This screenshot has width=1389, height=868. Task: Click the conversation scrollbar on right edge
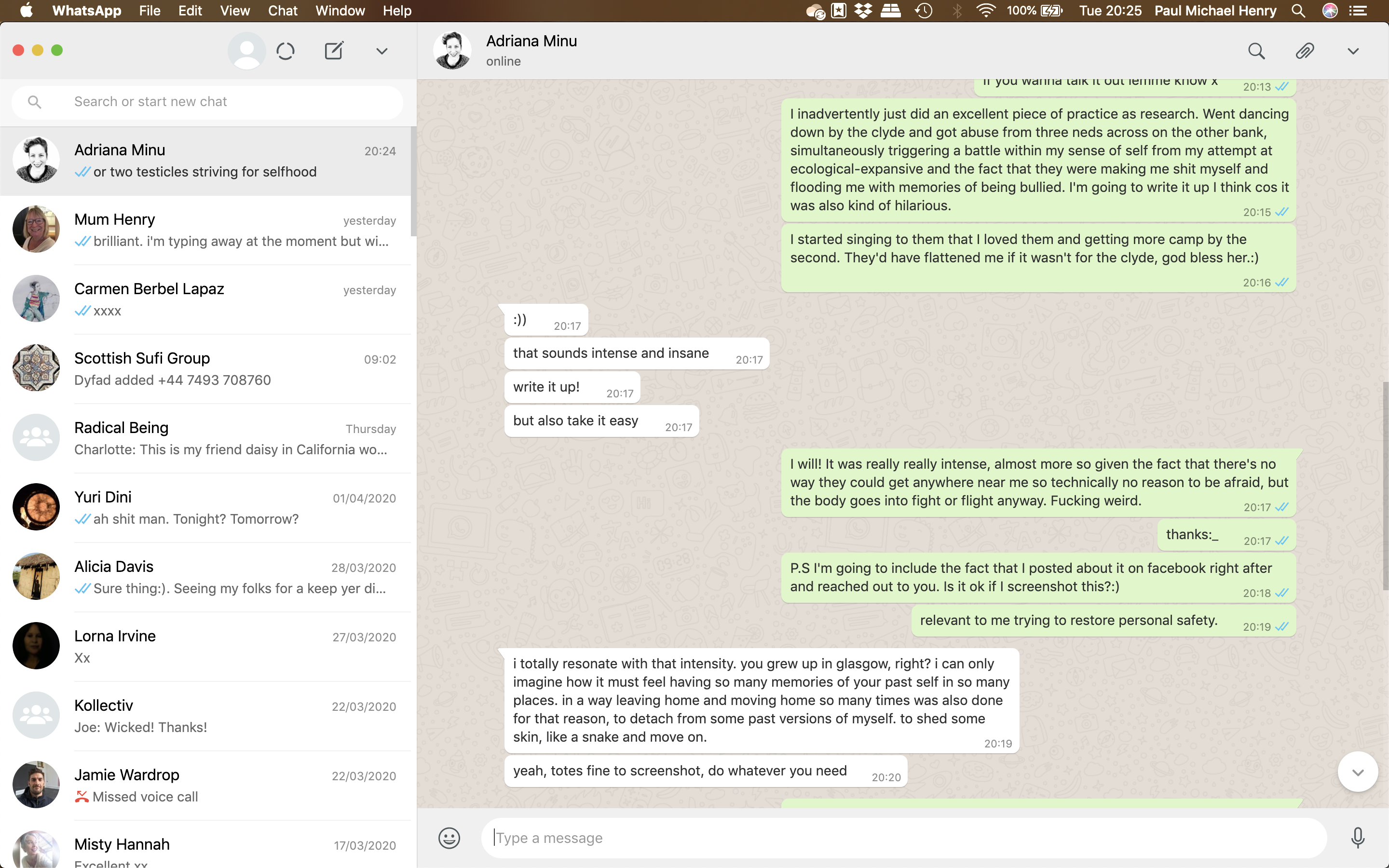(1385, 485)
